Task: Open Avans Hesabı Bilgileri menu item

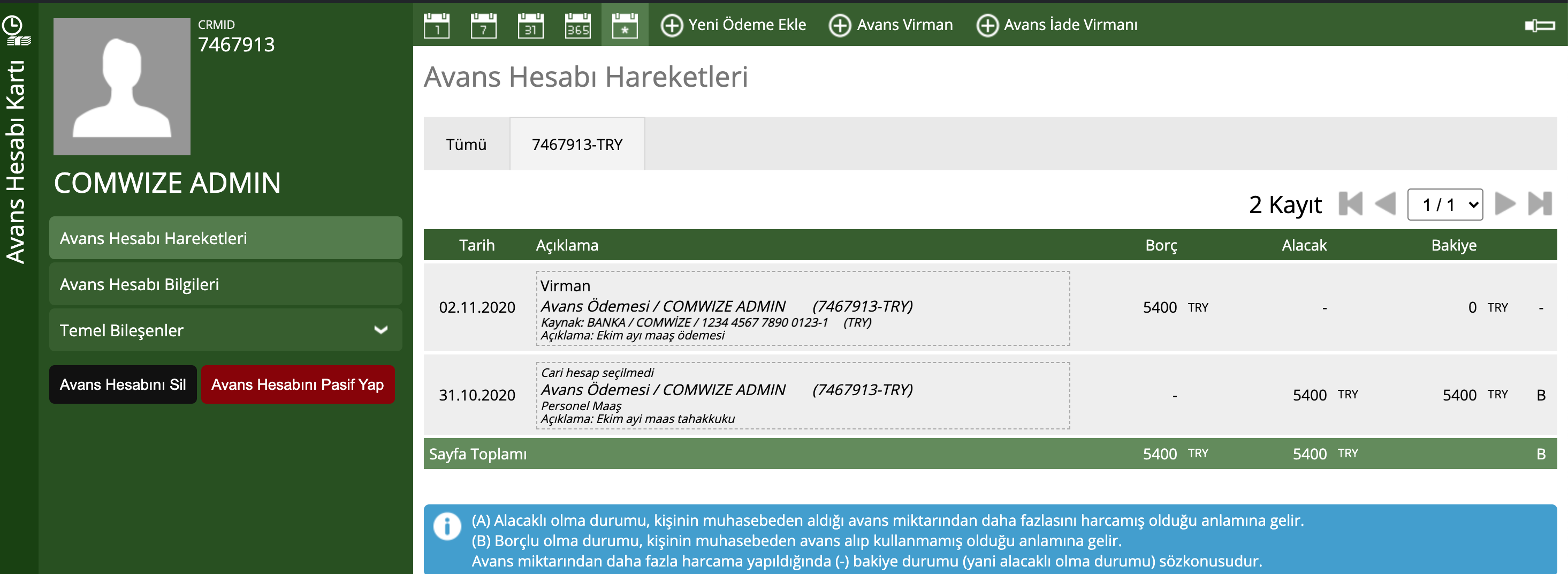Action: tap(226, 284)
